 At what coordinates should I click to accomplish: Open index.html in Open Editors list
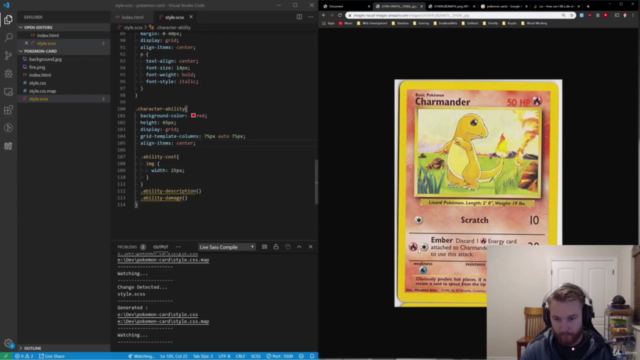pyautogui.click(x=48, y=36)
